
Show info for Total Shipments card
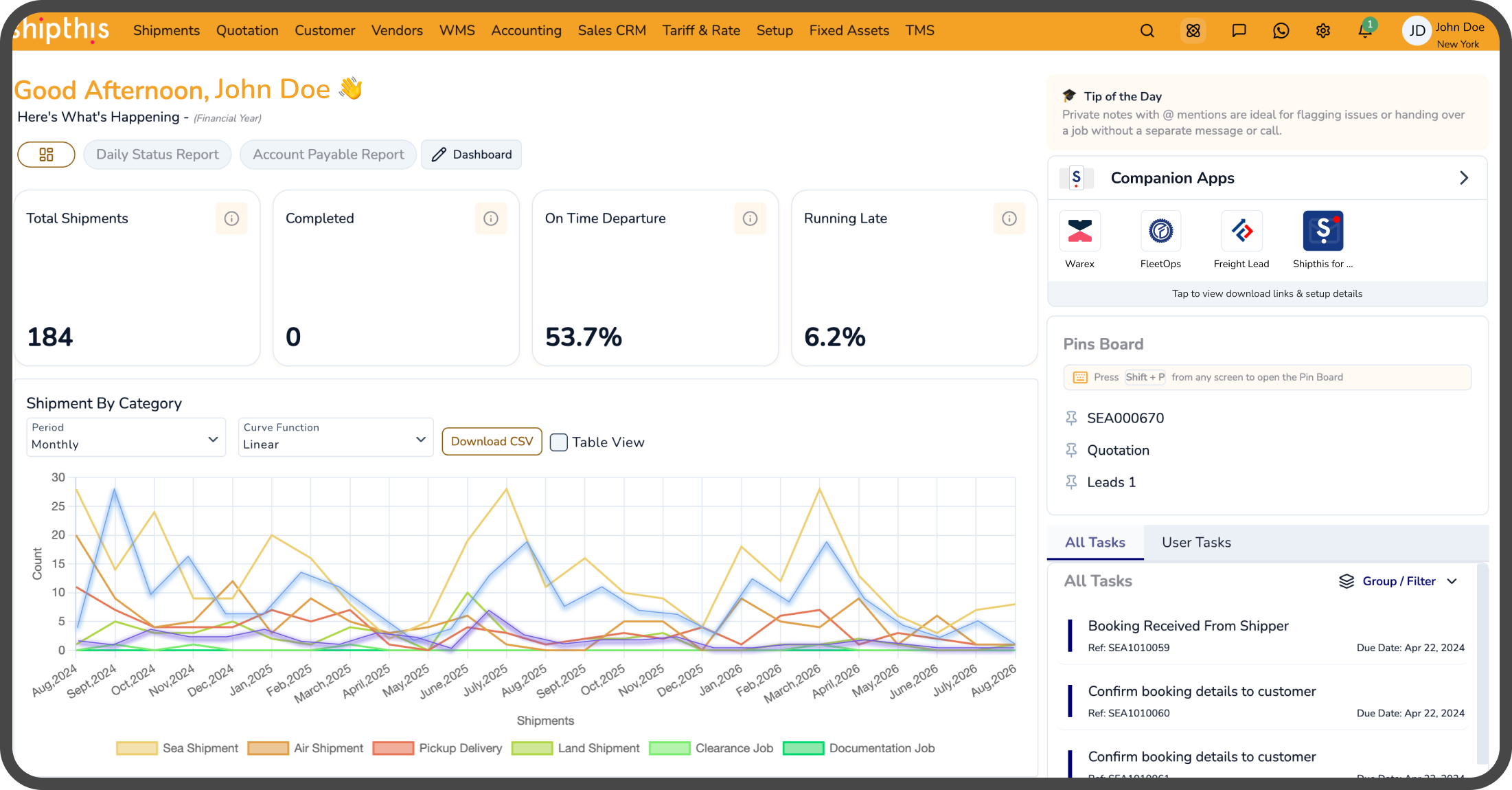tap(231, 218)
